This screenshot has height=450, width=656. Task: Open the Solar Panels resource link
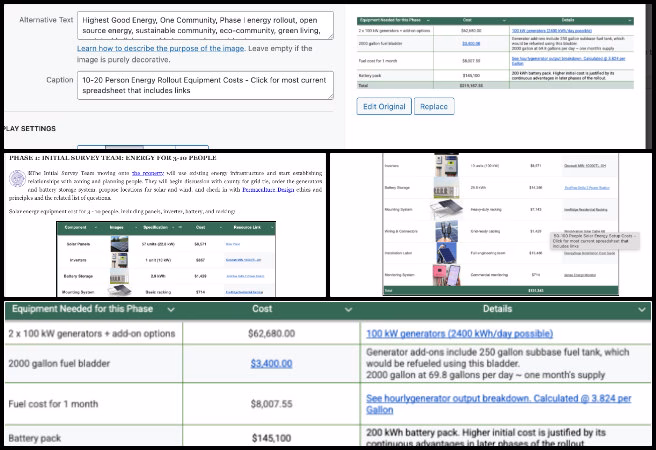tap(233, 244)
